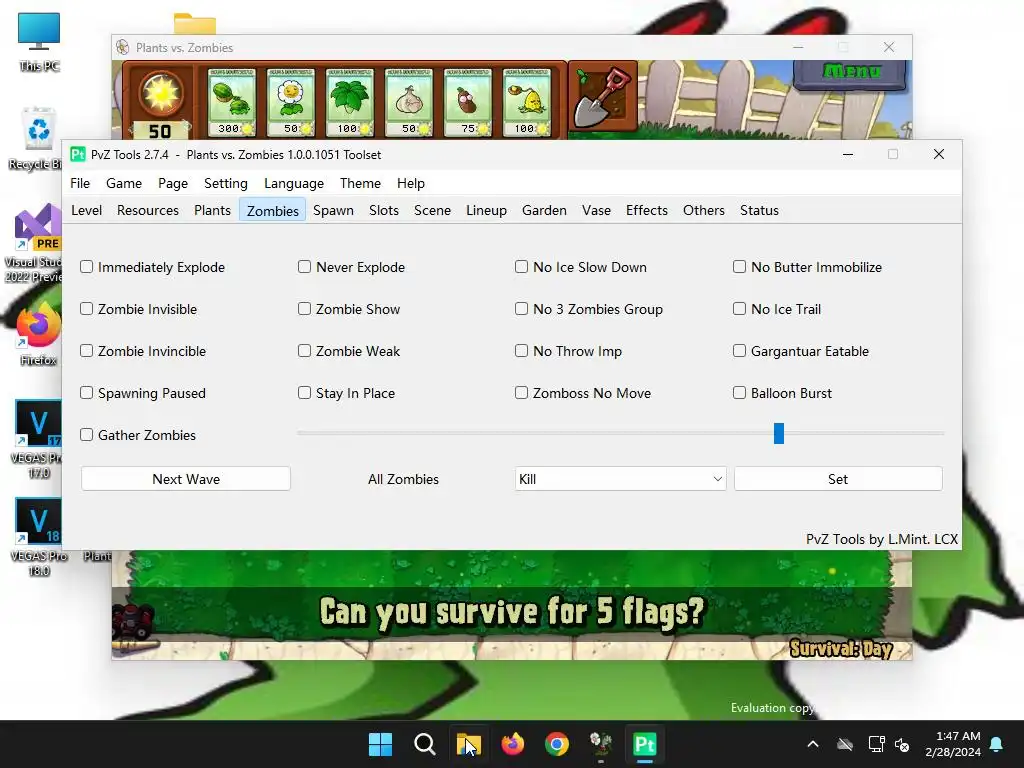
Task: Choose the Umbrella Leaf seed packet
Action: pyautogui.click(x=349, y=102)
